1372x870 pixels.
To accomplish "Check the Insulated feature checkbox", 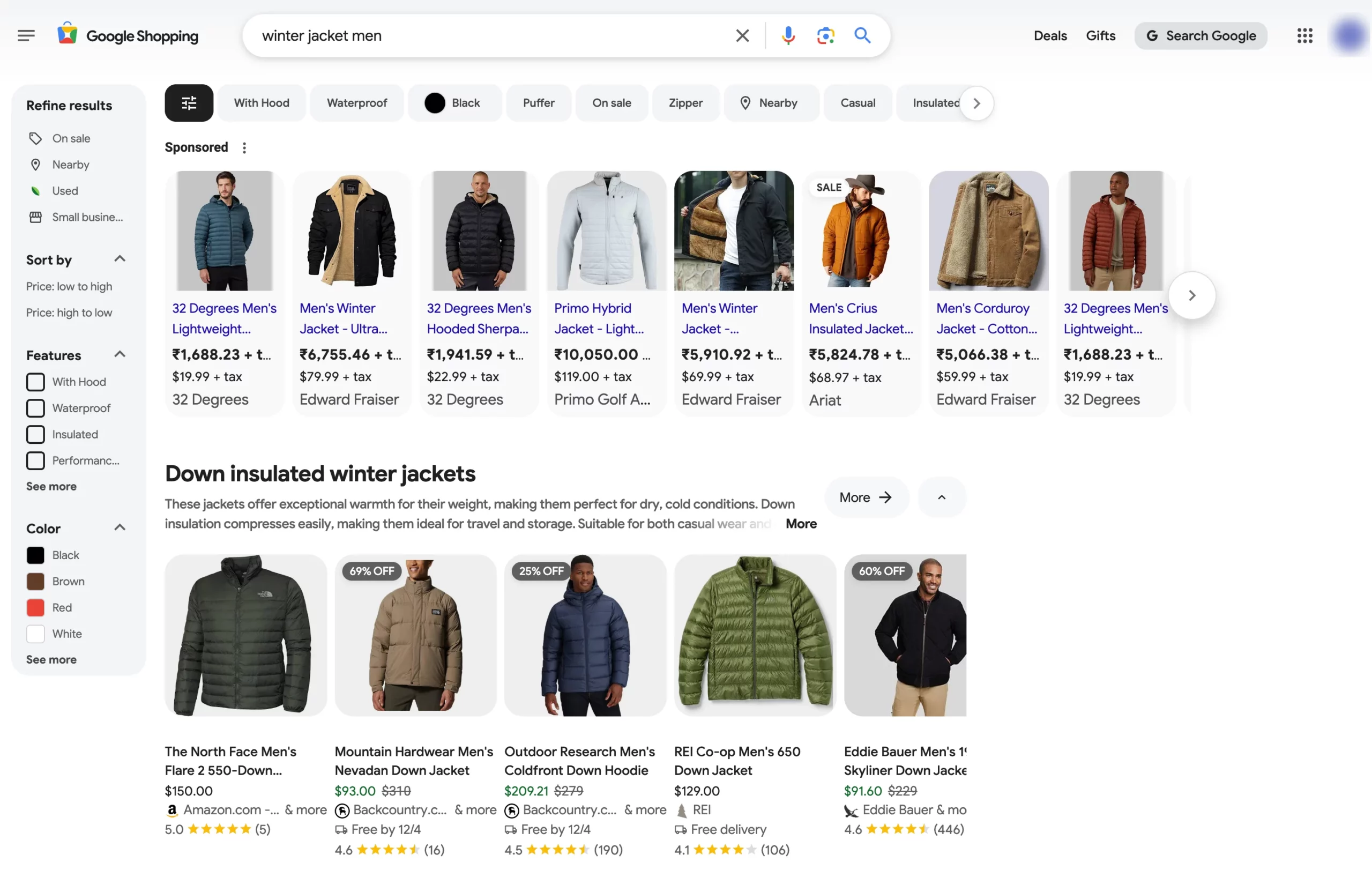I will point(35,434).
